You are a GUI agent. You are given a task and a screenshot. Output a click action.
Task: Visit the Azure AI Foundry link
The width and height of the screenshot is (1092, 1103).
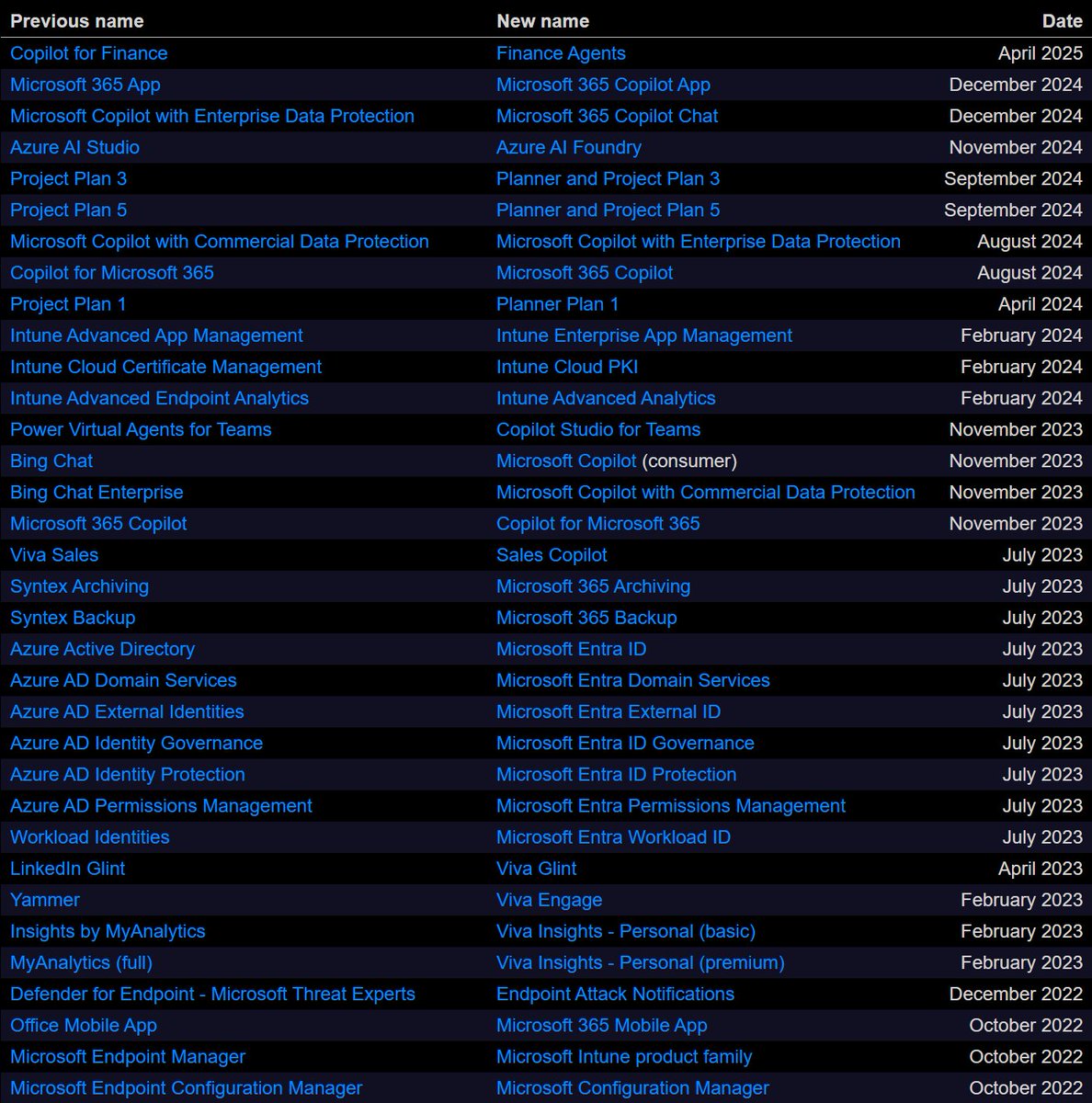pyautogui.click(x=569, y=147)
